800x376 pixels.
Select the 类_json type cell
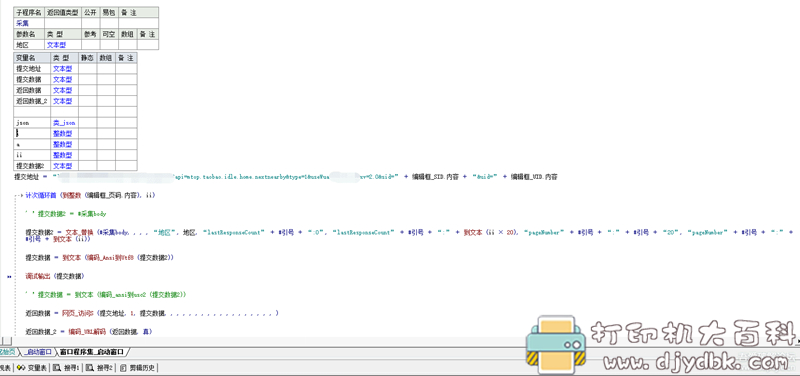click(x=64, y=122)
